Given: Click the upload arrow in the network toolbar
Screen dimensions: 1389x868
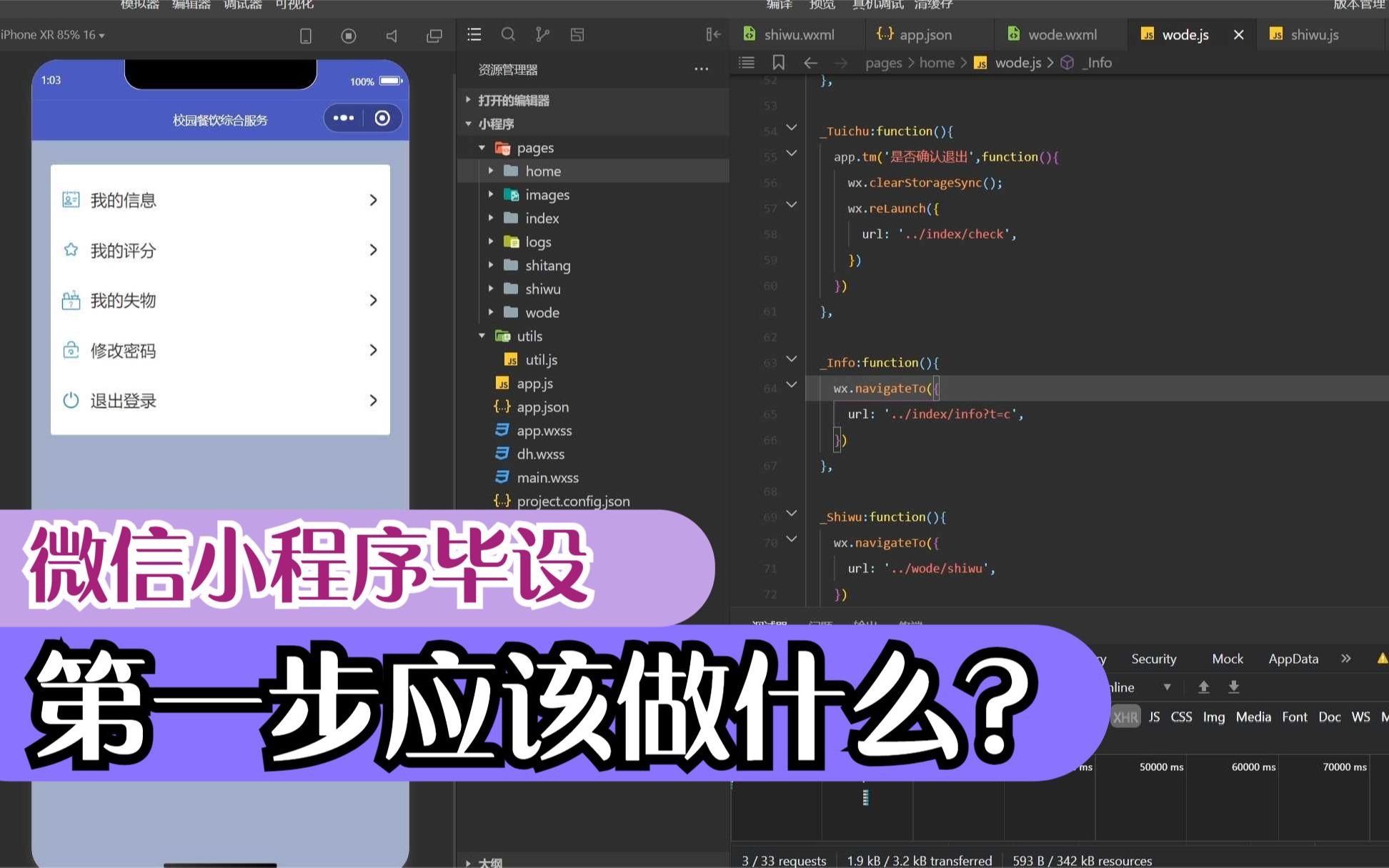Looking at the screenshot, I should coord(1204,687).
